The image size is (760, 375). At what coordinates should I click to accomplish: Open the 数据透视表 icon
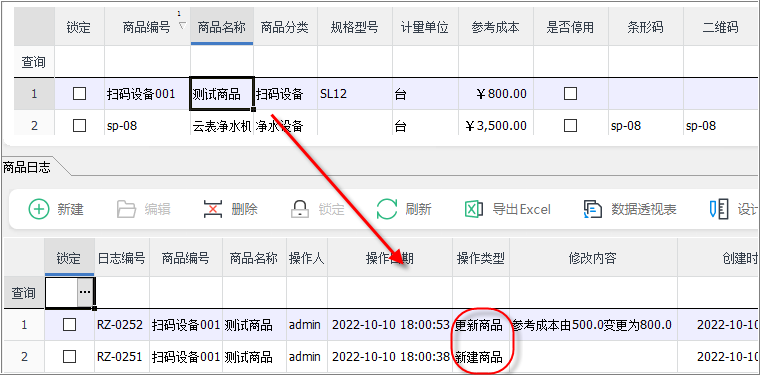(x=593, y=210)
